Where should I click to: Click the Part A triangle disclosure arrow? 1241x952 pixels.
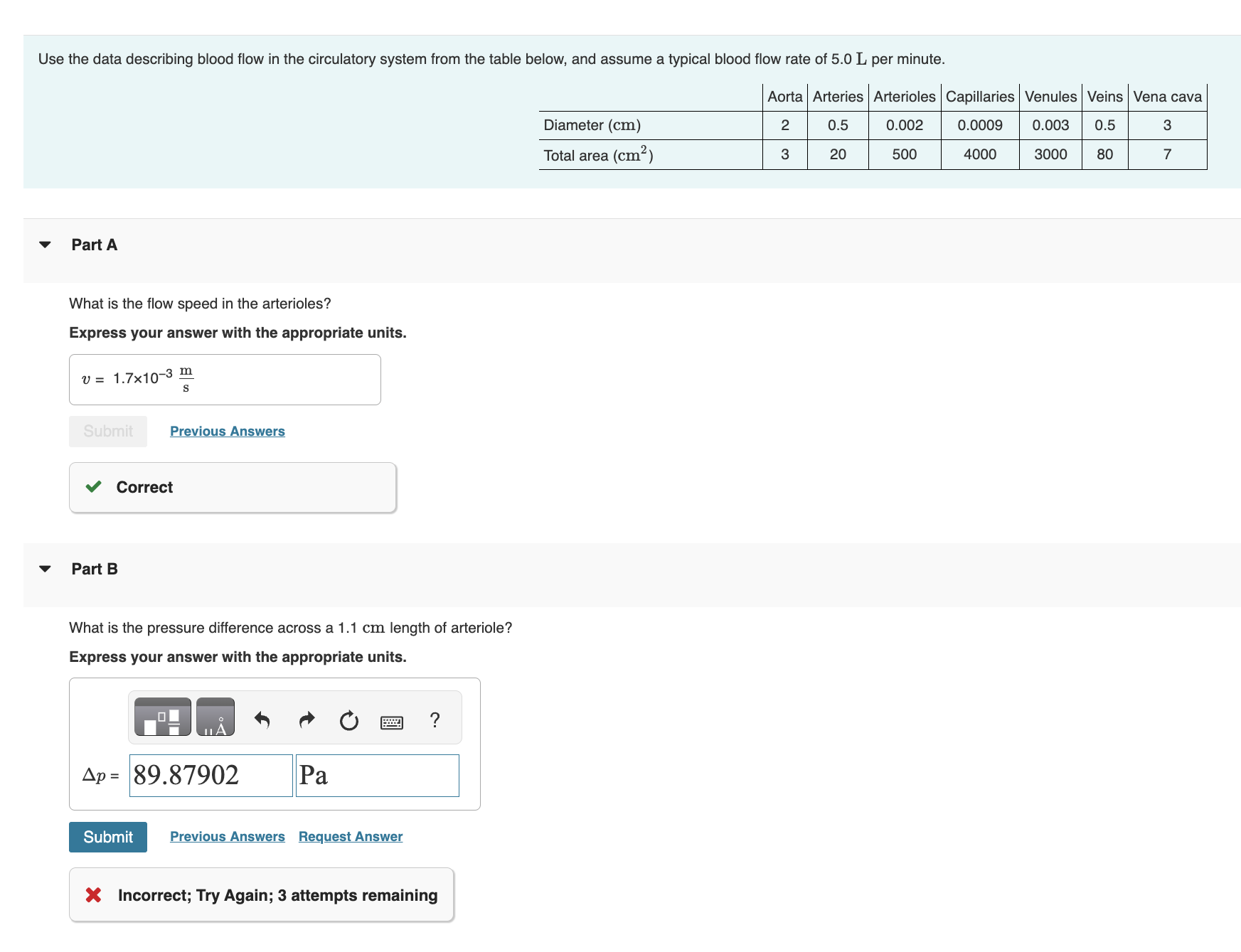point(44,245)
